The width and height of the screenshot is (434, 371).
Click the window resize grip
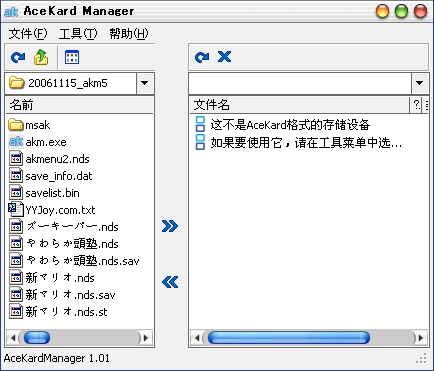(x=422, y=358)
